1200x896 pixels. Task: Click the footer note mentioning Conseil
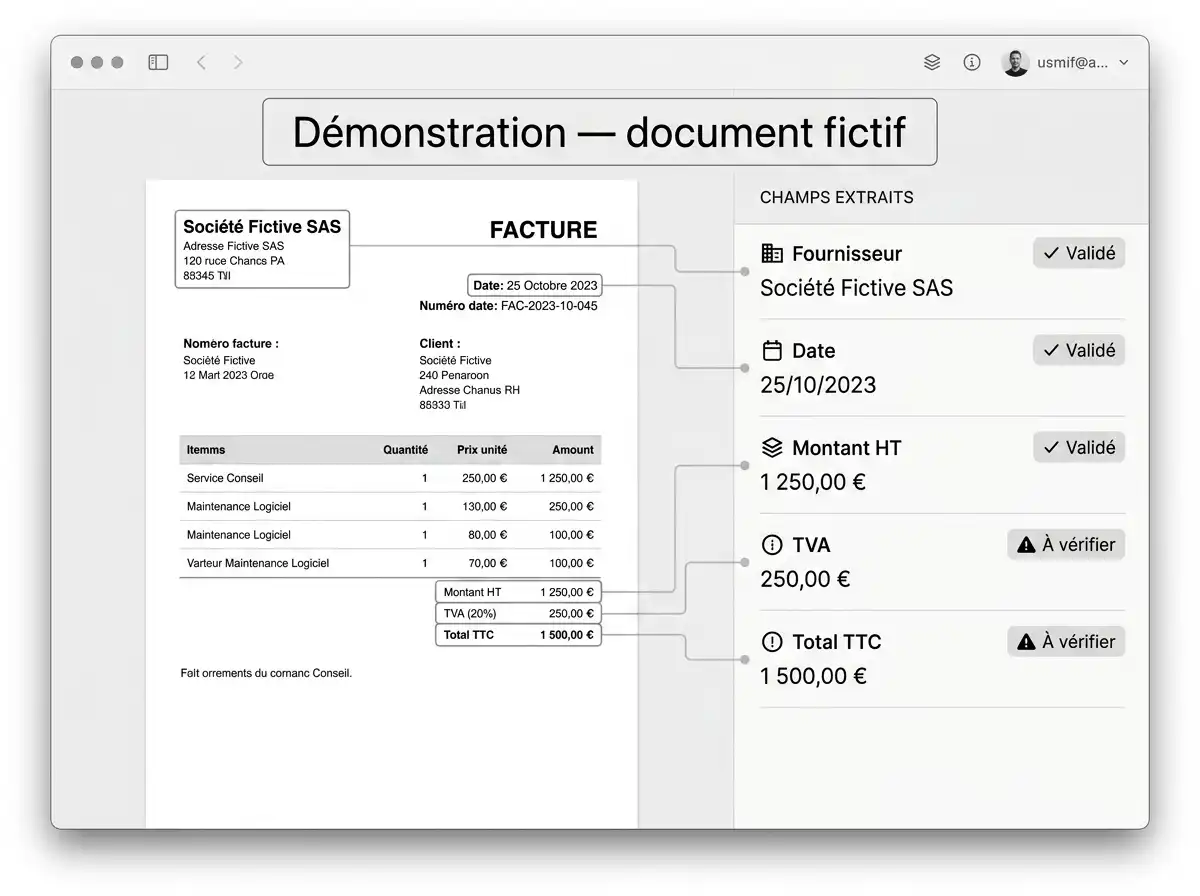tap(266, 673)
